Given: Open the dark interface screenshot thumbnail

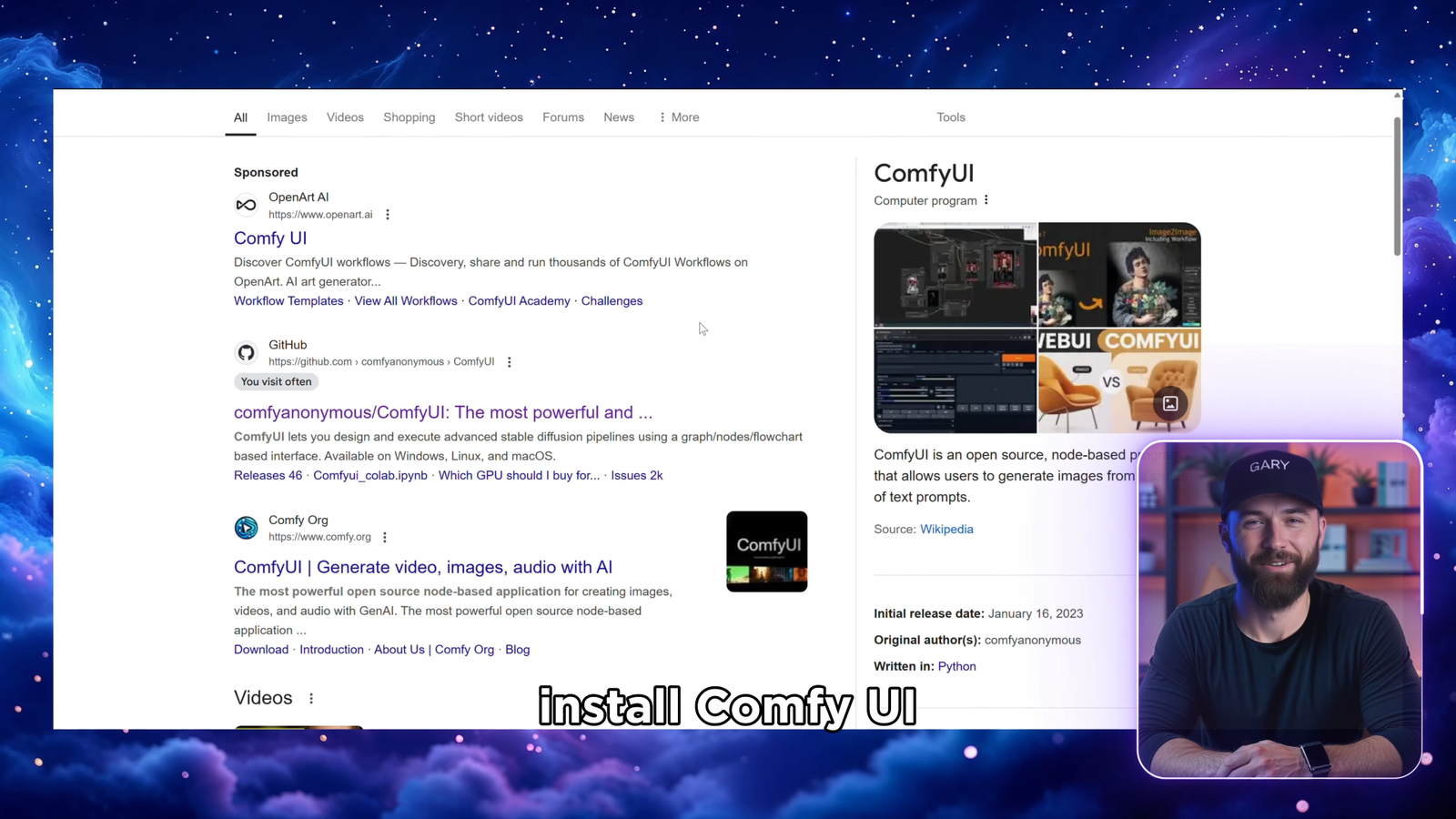Looking at the screenshot, I should point(955,380).
